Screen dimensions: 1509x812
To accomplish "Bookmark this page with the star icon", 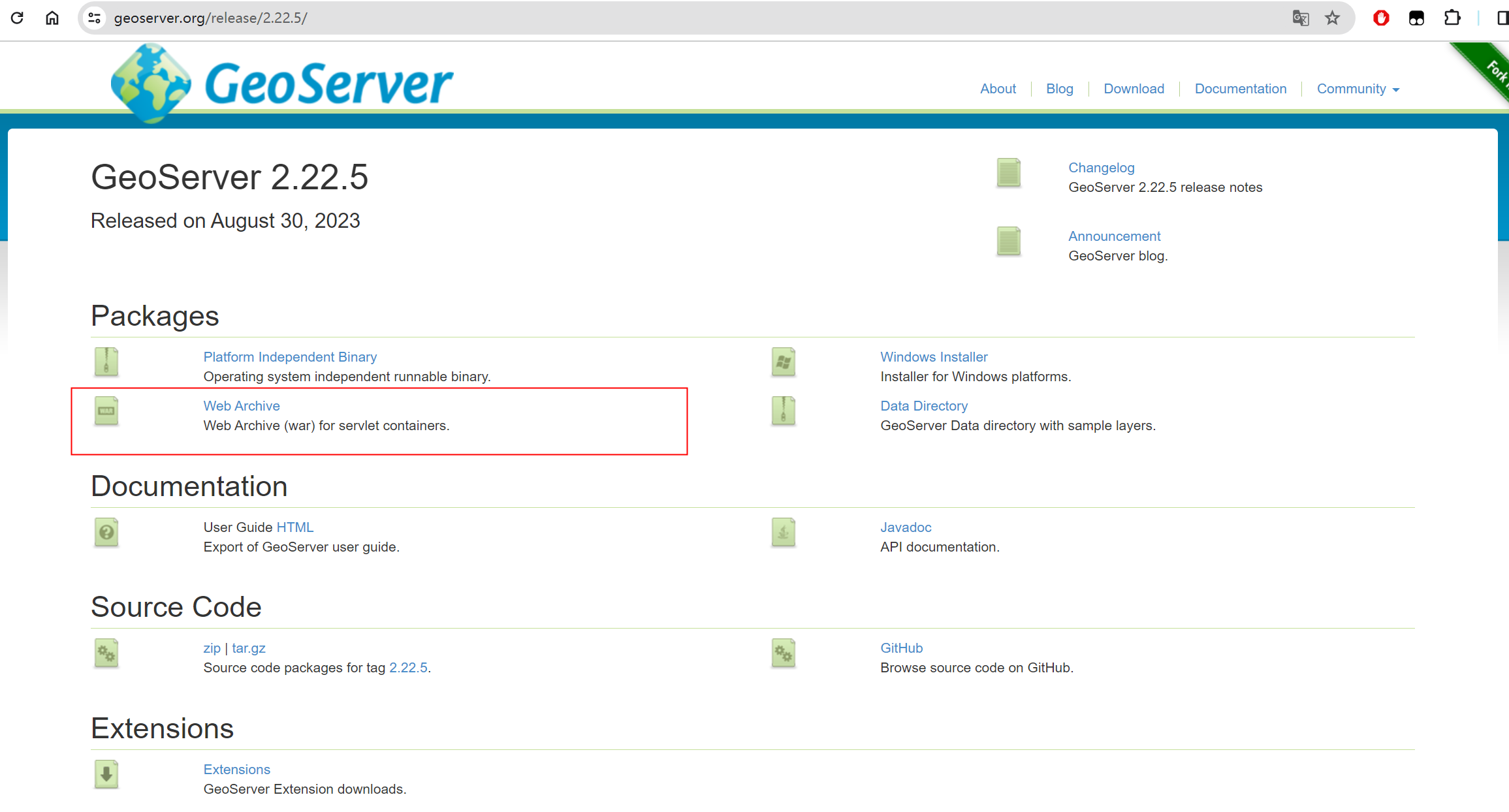I will [x=1332, y=18].
